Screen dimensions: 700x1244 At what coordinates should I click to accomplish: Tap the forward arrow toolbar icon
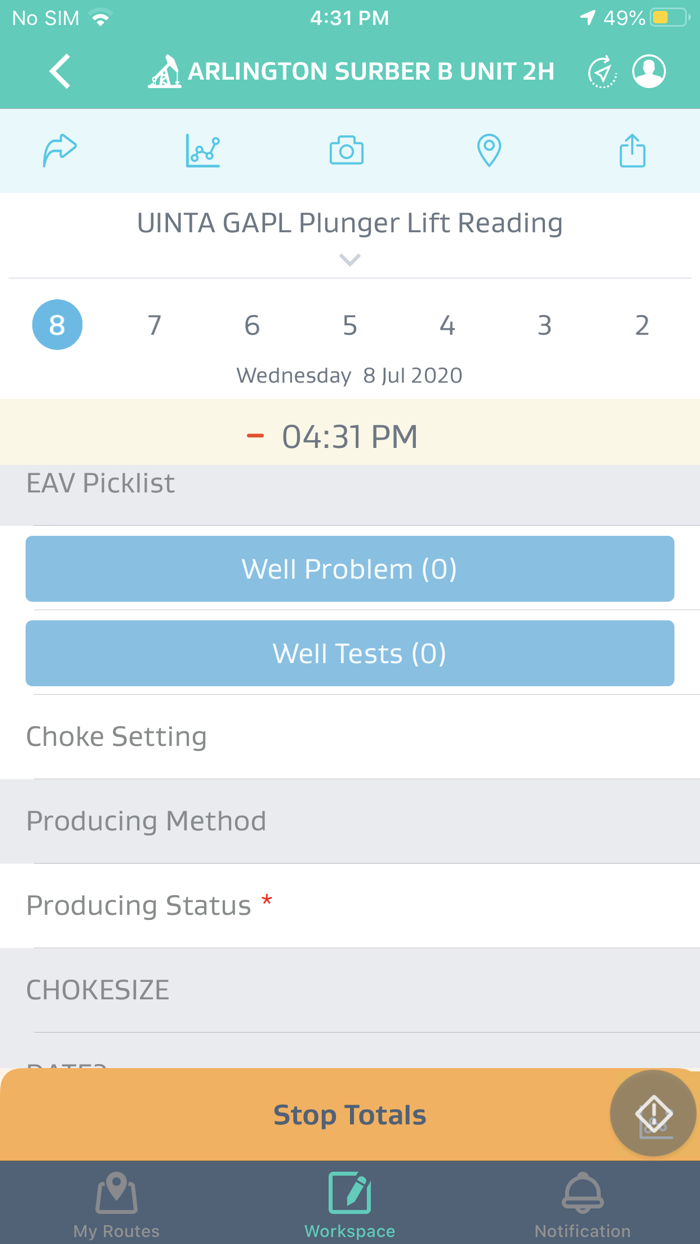[60, 151]
